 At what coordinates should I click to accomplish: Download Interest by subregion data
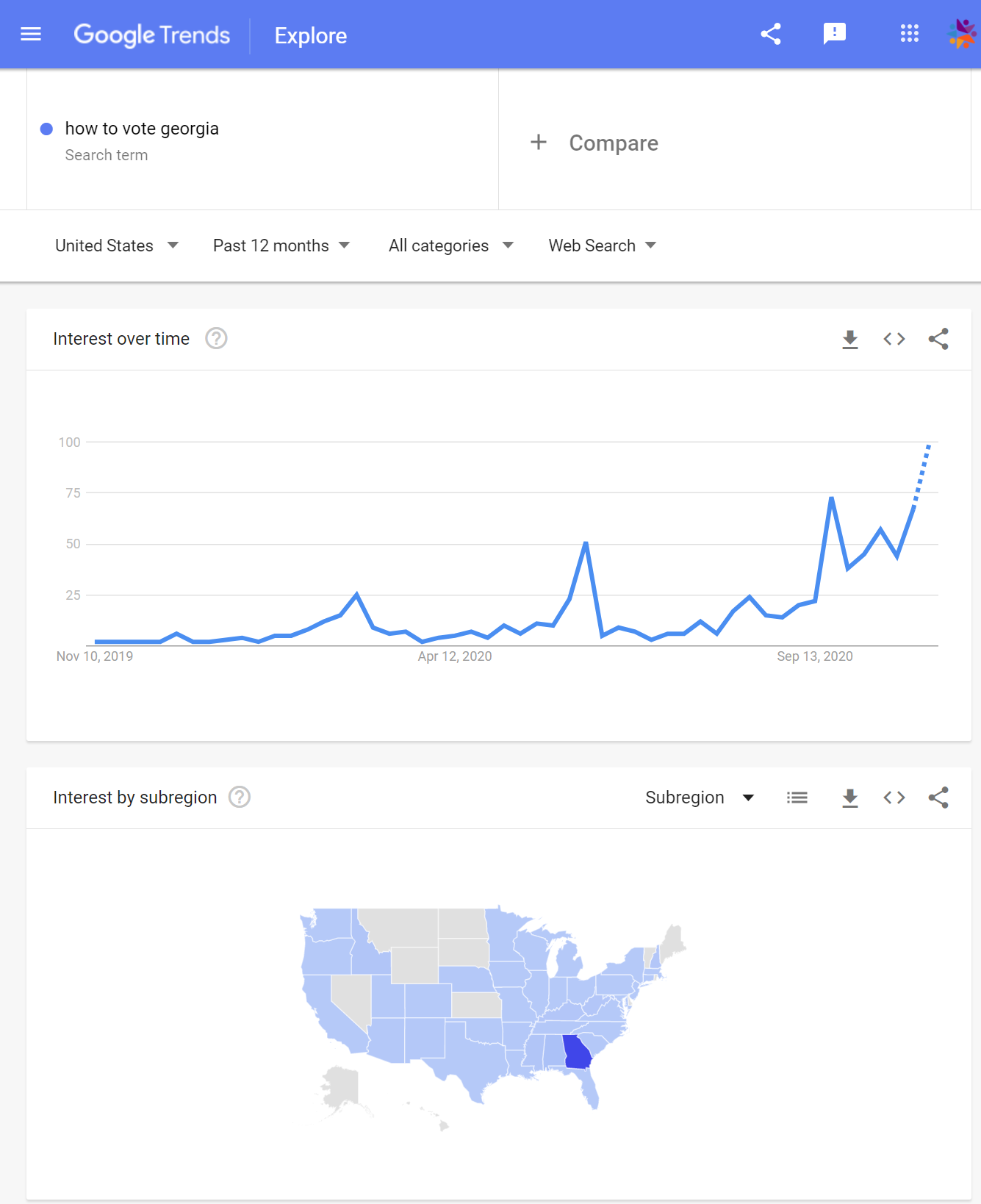(850, 798)
